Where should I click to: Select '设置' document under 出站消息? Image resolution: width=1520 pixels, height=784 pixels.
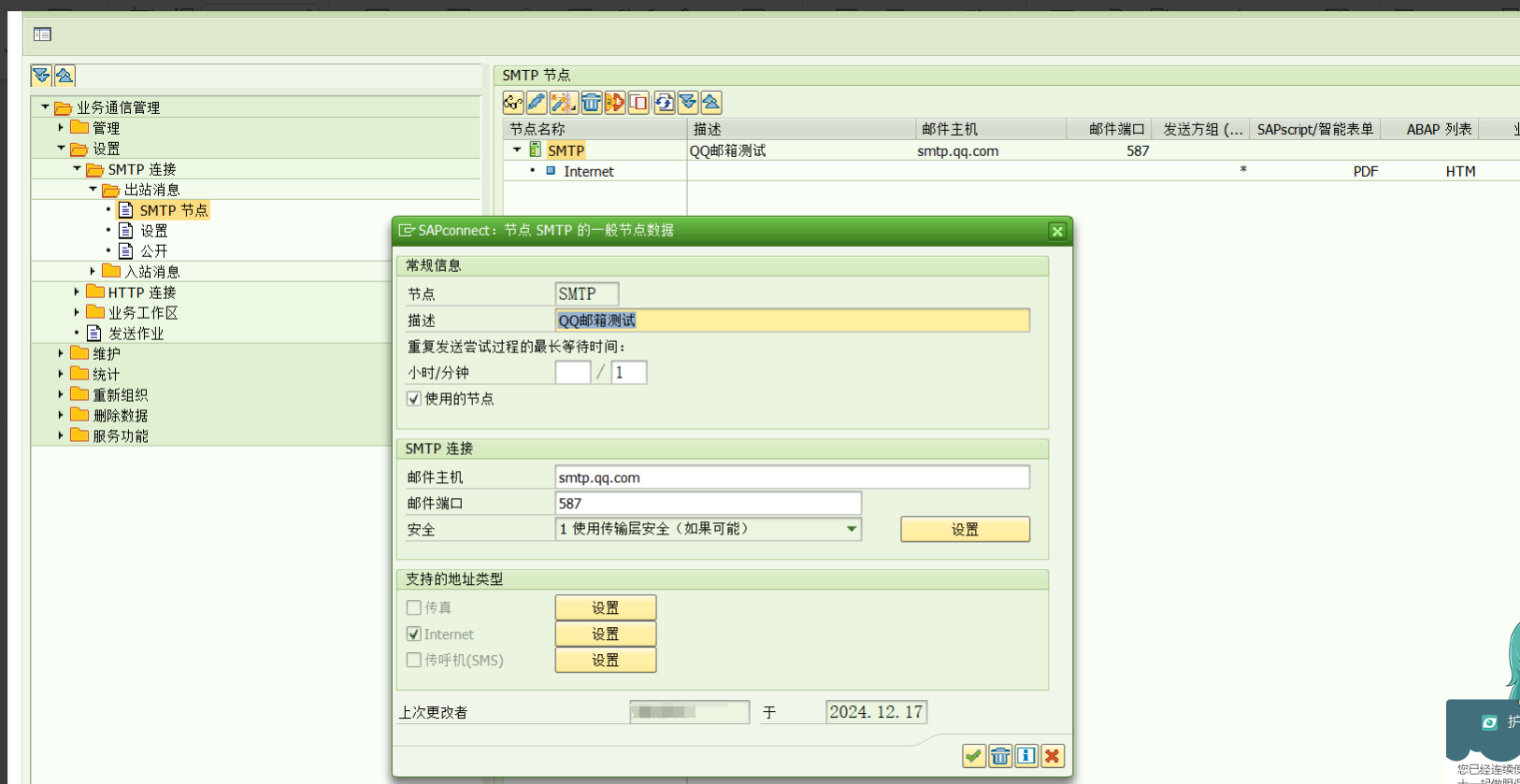pyautogui.click(x=154, y=231)
